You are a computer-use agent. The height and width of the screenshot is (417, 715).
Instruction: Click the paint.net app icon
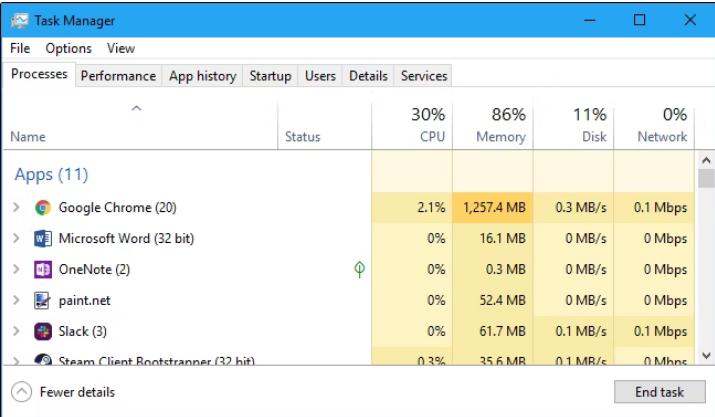point(42,301)
